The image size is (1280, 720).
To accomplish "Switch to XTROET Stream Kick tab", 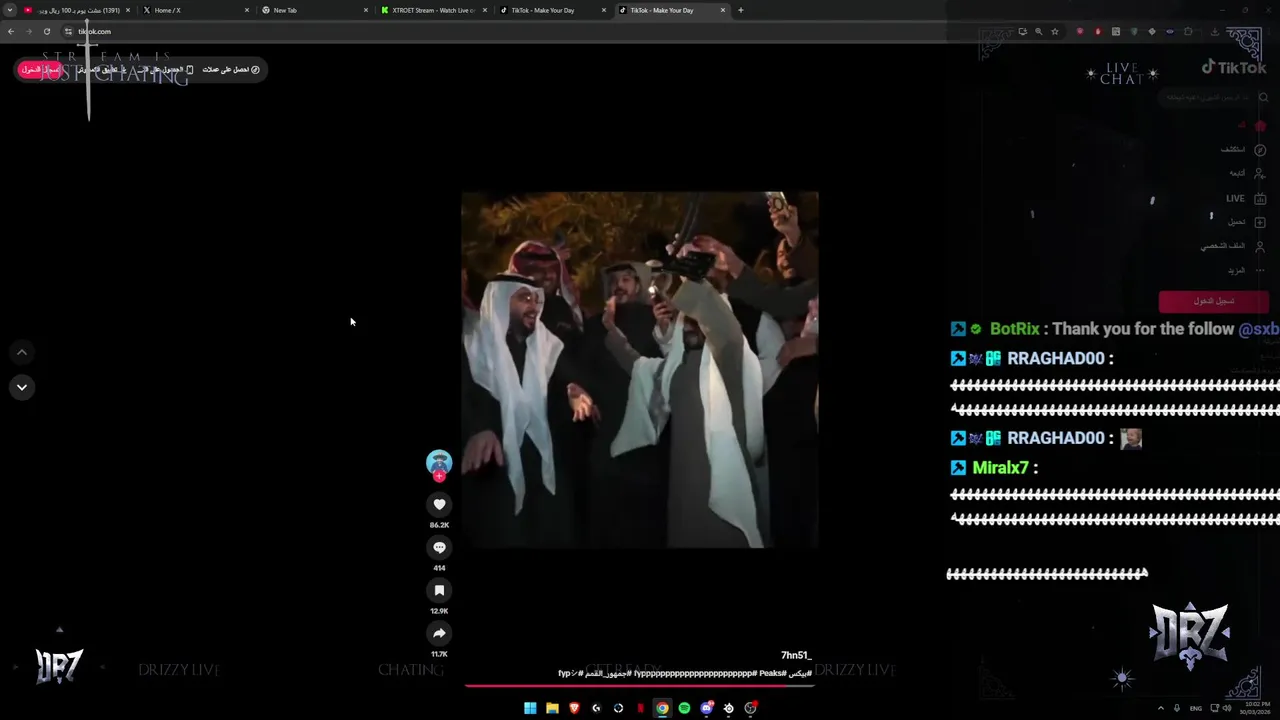I will coord(434,10).
